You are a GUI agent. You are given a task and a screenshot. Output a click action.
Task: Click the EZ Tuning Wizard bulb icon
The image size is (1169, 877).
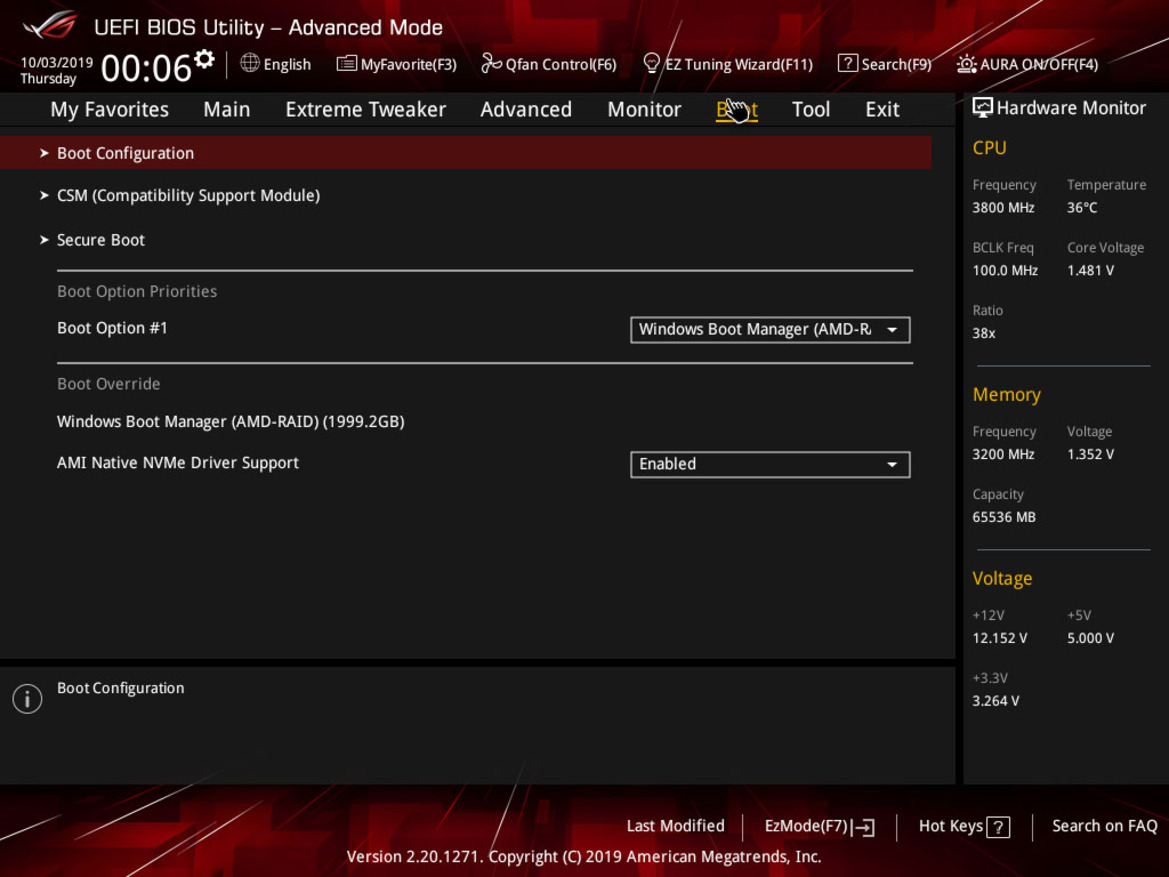[651, 63]
